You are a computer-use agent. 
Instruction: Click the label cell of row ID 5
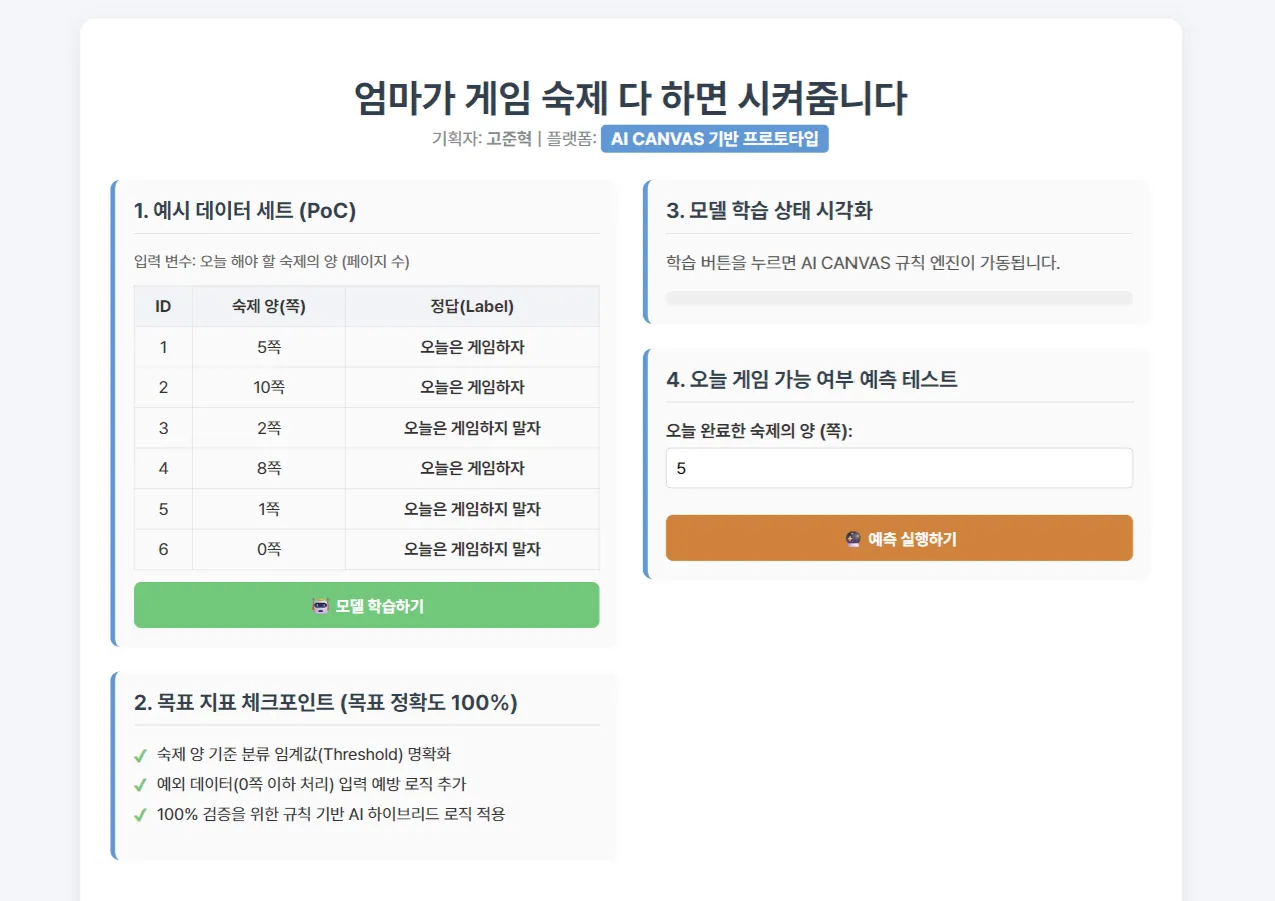(x=472, y=509)
